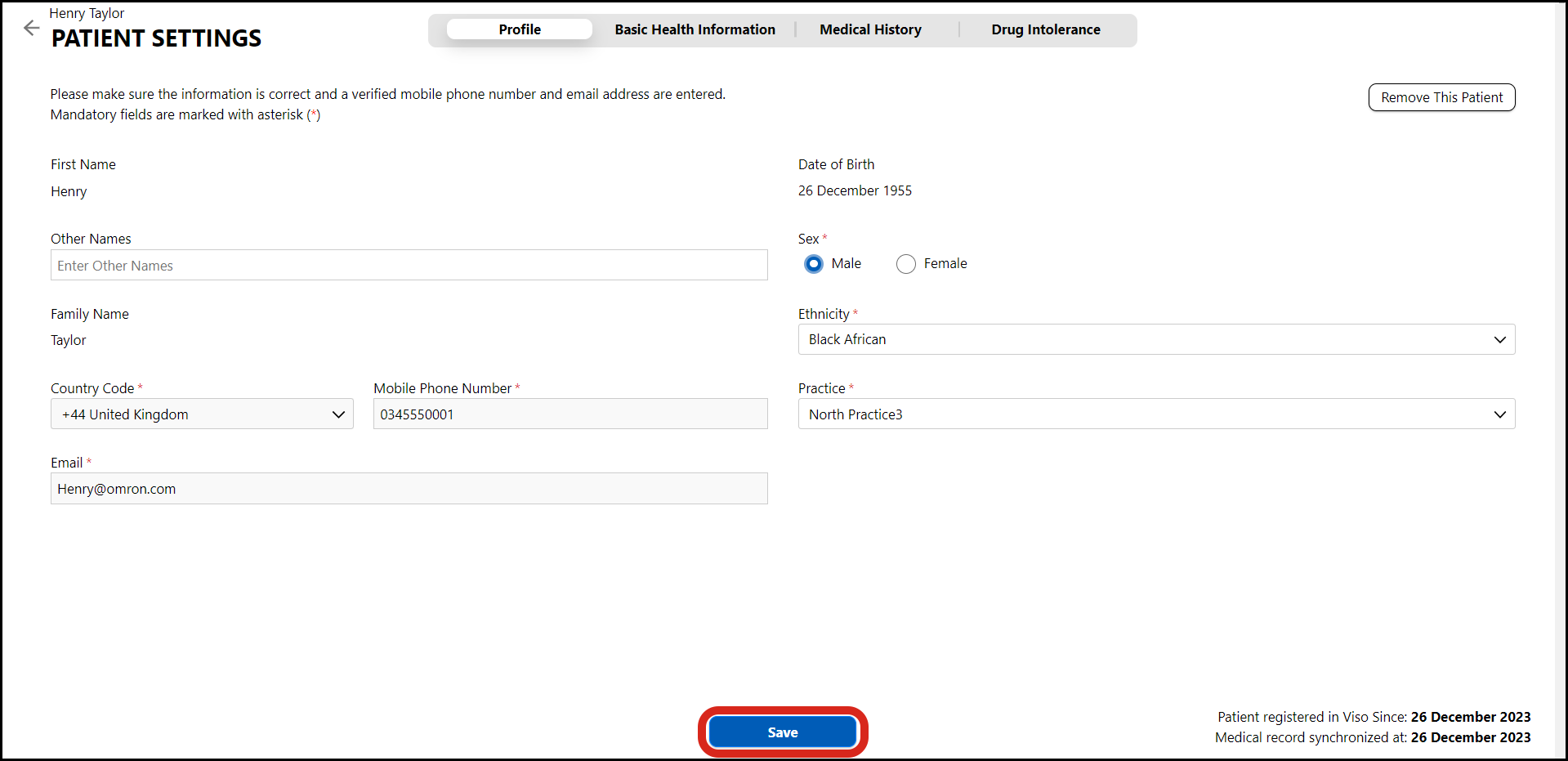The height and width of the screenshot is (761, 1568).
Task: Select the Male radio button
Action: pyautogui.click(x=813, y=264)
